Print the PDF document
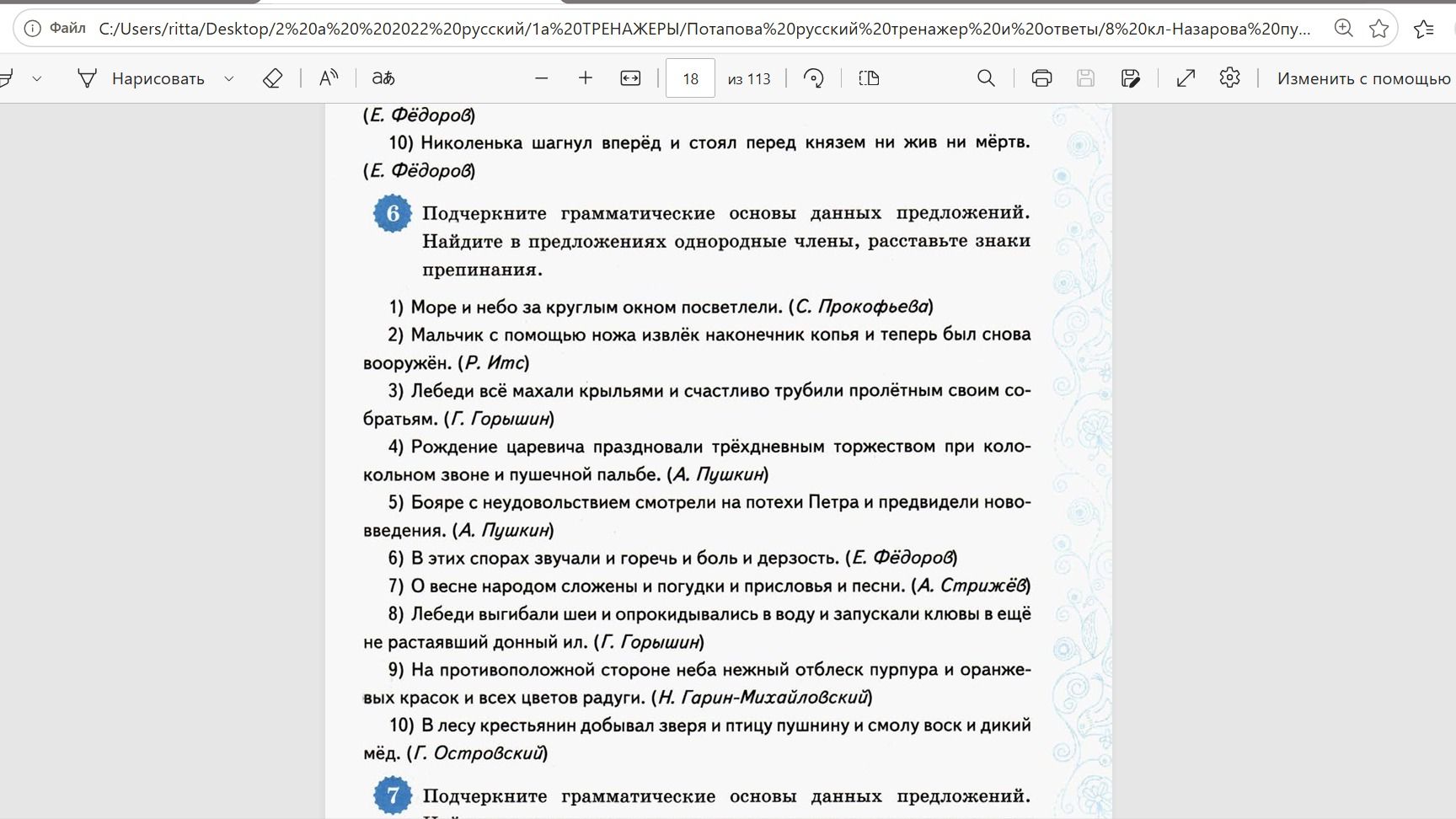 [1041, 78]
